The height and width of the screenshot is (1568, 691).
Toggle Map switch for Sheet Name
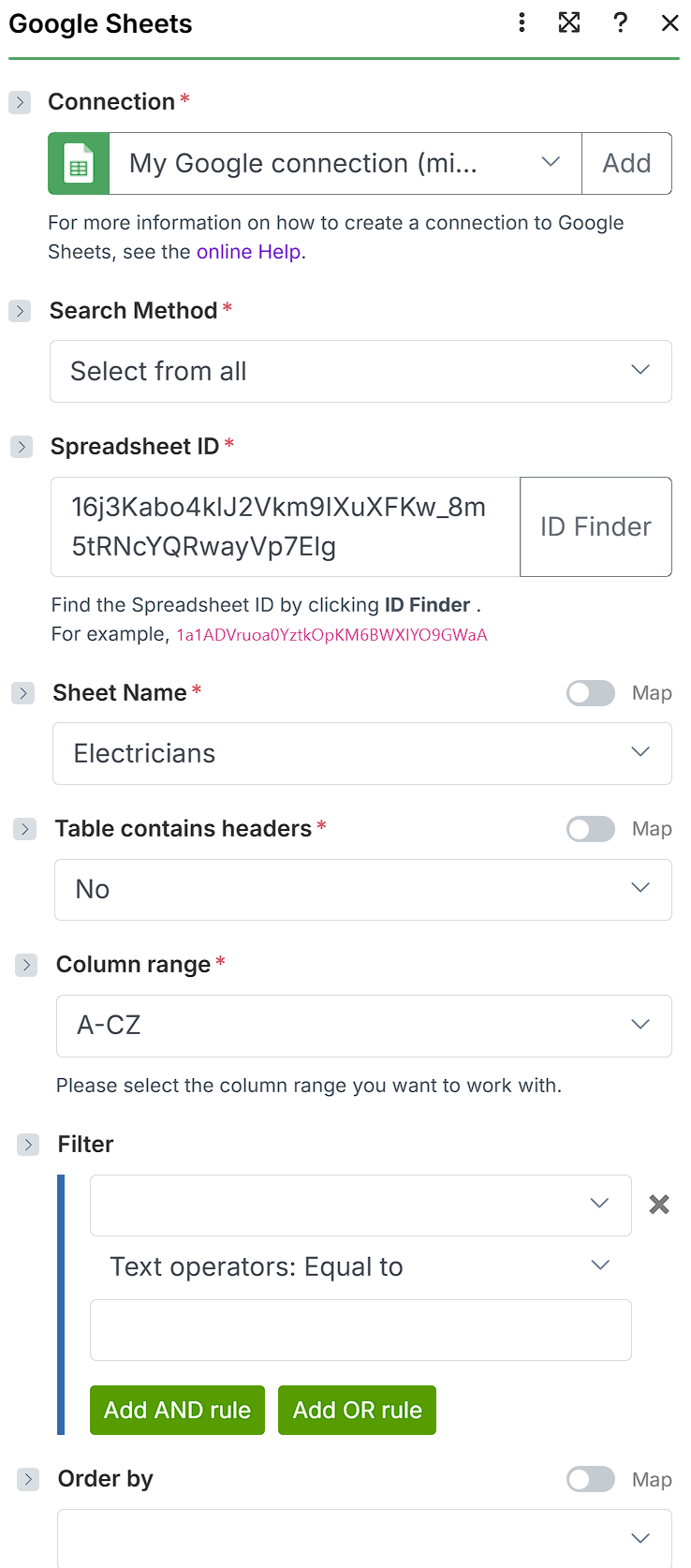[x=591, y=693]
